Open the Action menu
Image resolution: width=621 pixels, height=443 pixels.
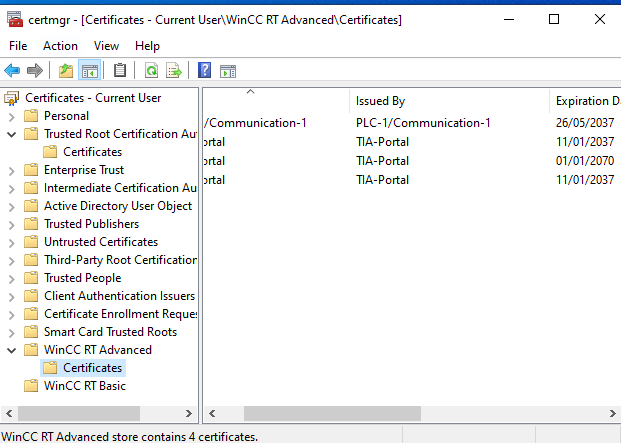pyautogui.click(x=60, y=46)
